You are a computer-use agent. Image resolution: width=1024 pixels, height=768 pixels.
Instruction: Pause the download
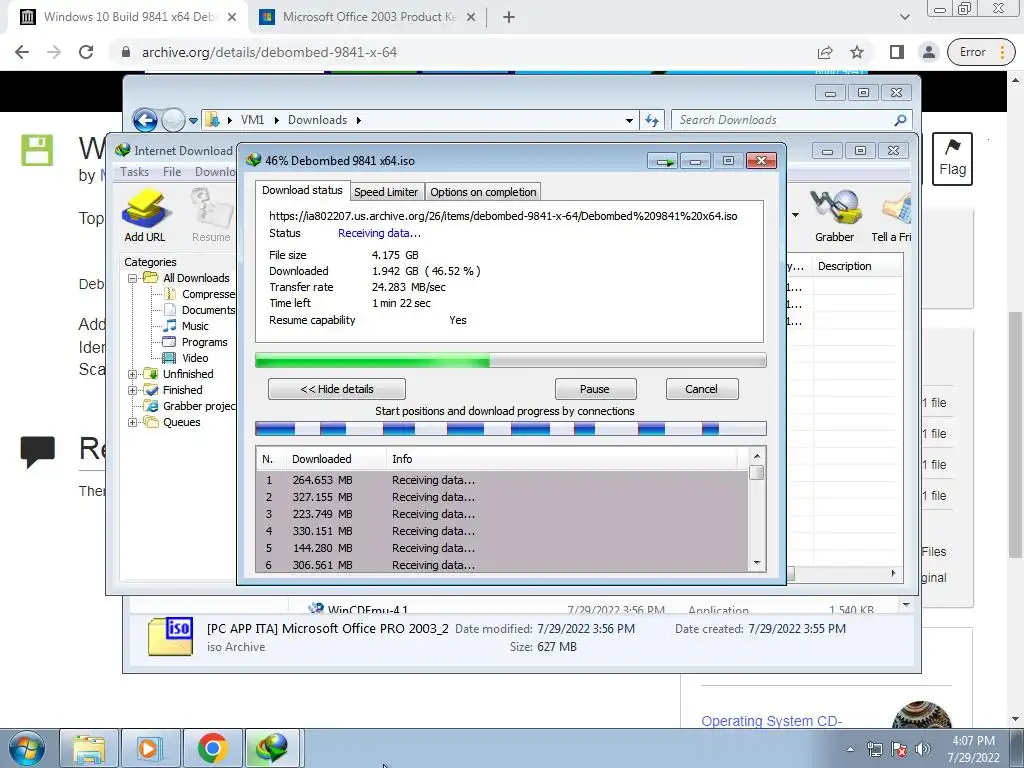pyautogui.click(x=595, y=389)
